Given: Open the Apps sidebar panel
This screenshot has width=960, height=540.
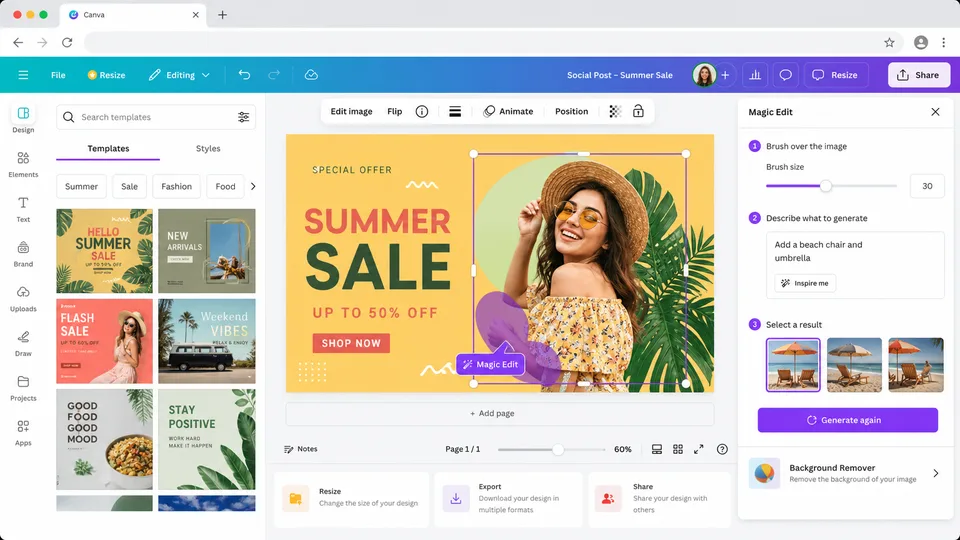Looking at the screenshot, I should [x=23, y=432].
